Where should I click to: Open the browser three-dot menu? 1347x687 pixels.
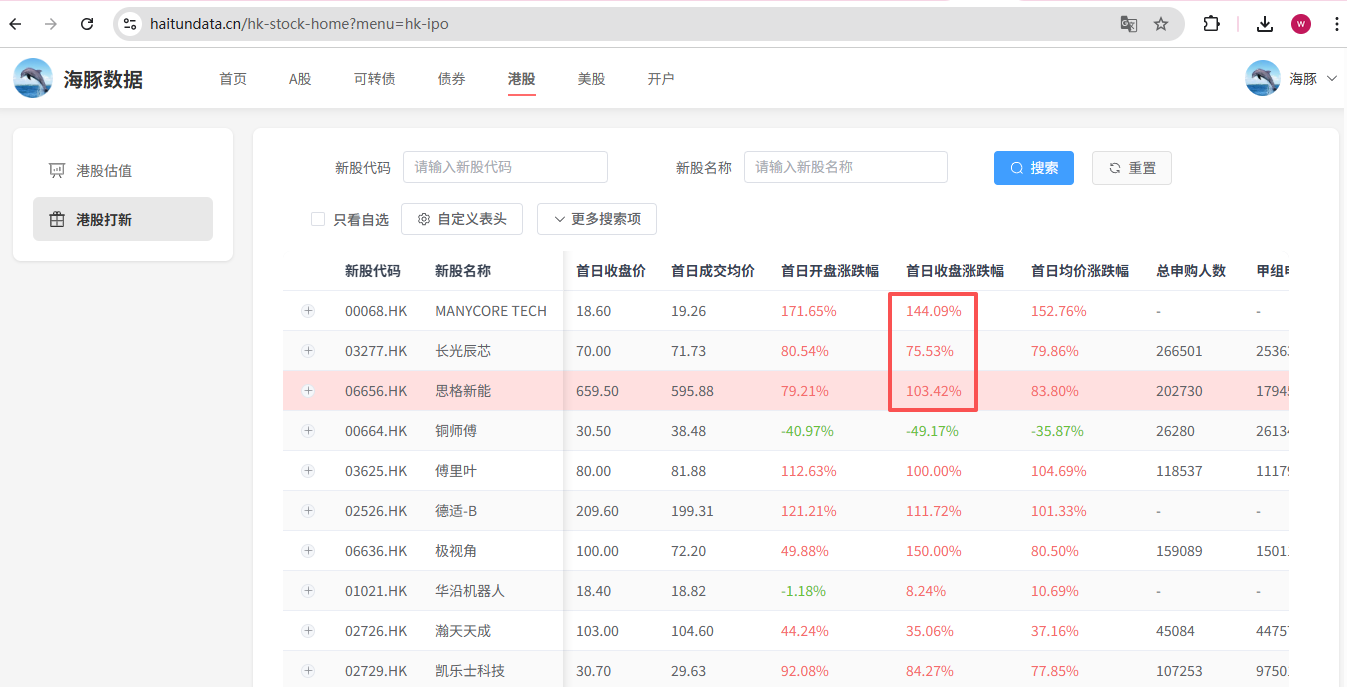point(1337,24)
